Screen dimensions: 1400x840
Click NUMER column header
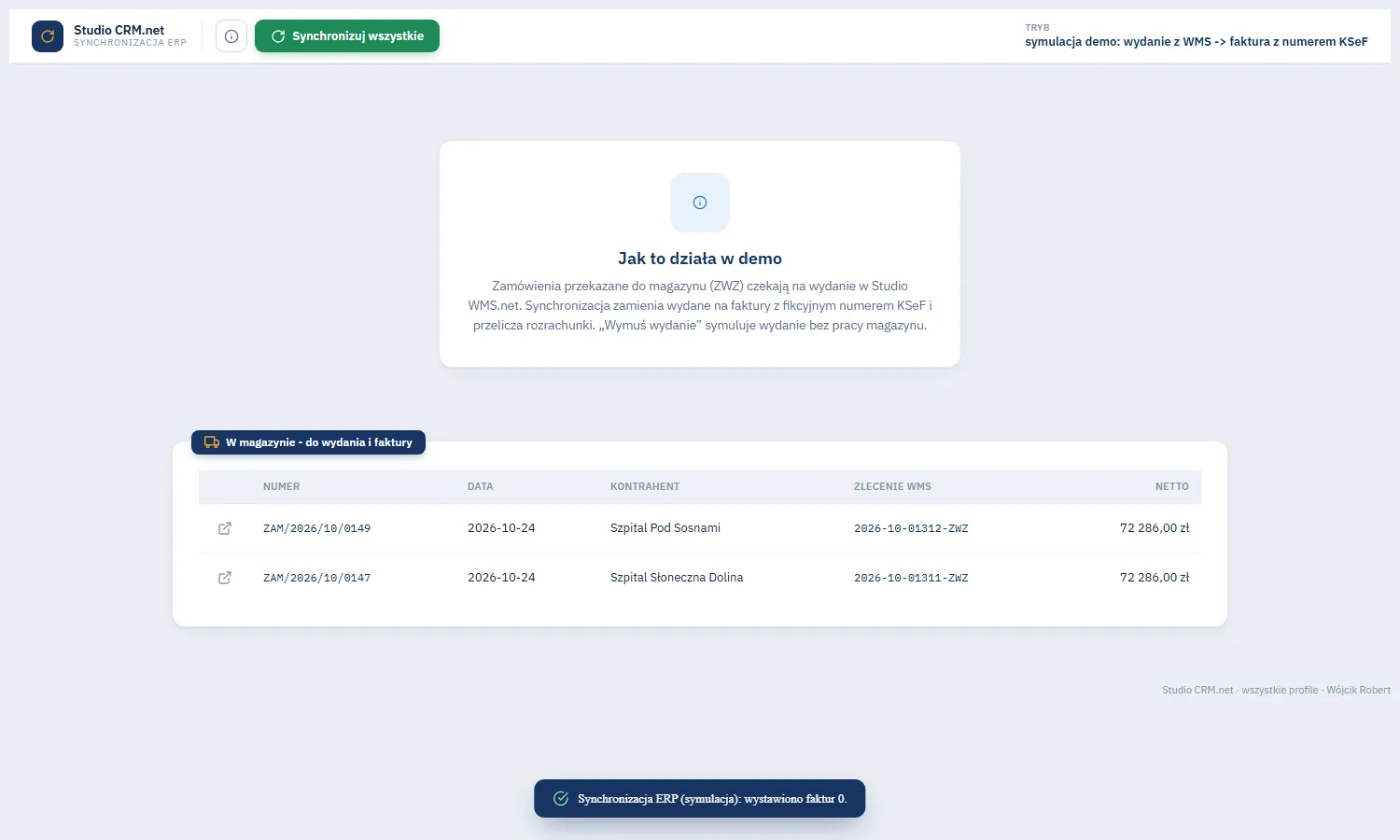tap(282, 486)
